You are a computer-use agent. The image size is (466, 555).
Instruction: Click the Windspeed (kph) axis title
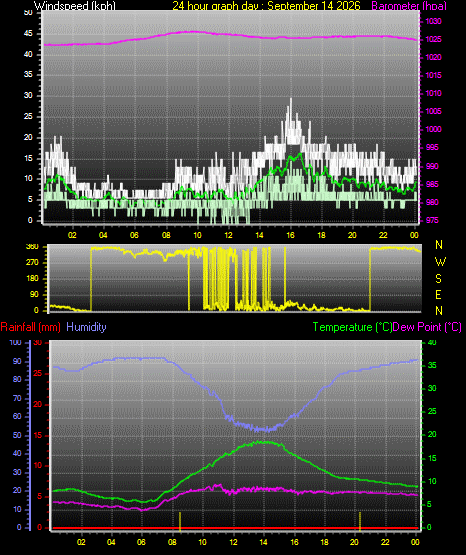75,6
